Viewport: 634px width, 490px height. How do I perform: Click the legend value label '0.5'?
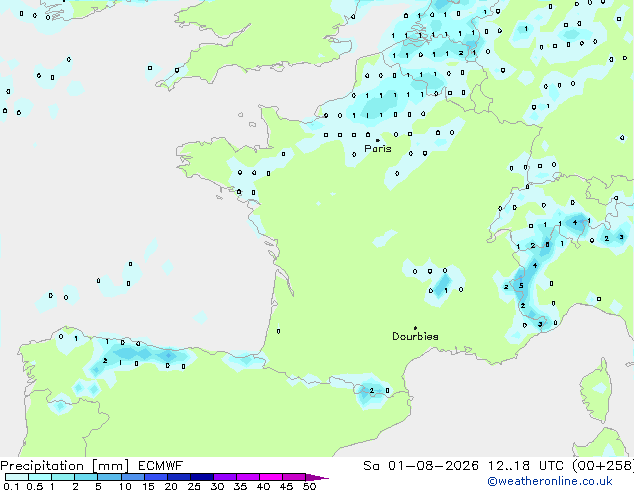[35, 486]
